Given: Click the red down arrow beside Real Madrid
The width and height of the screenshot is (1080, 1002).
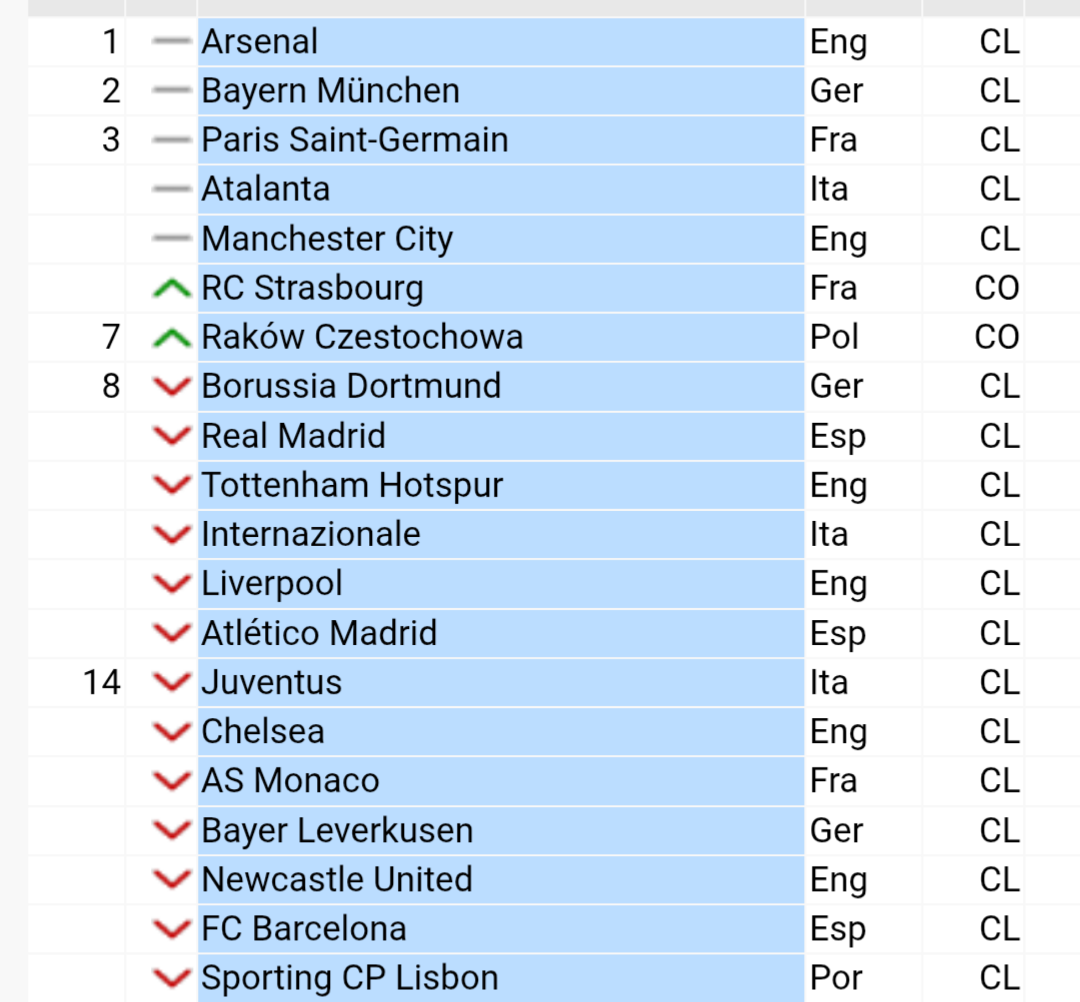Looking at the screenshot, I should (x=172, y=436).
